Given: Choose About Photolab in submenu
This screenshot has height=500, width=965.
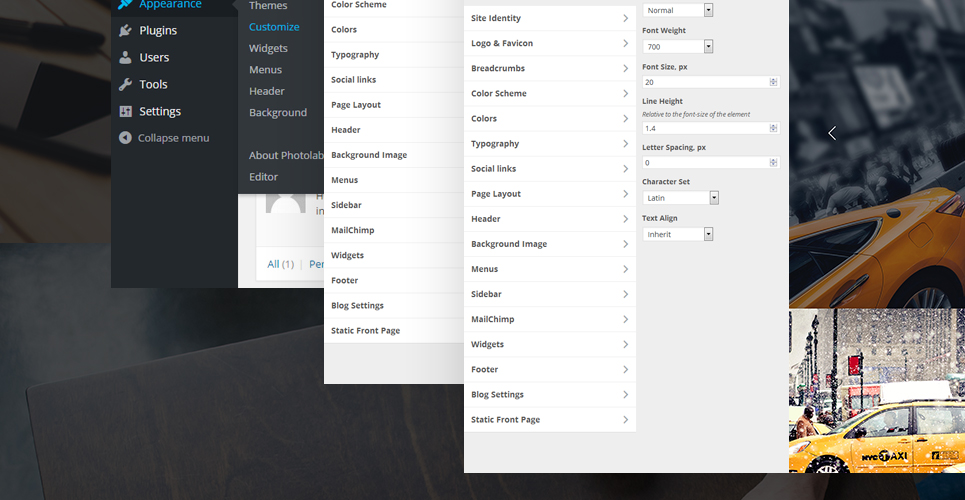Looking at the screenshot, I should [x=286, y=155].
